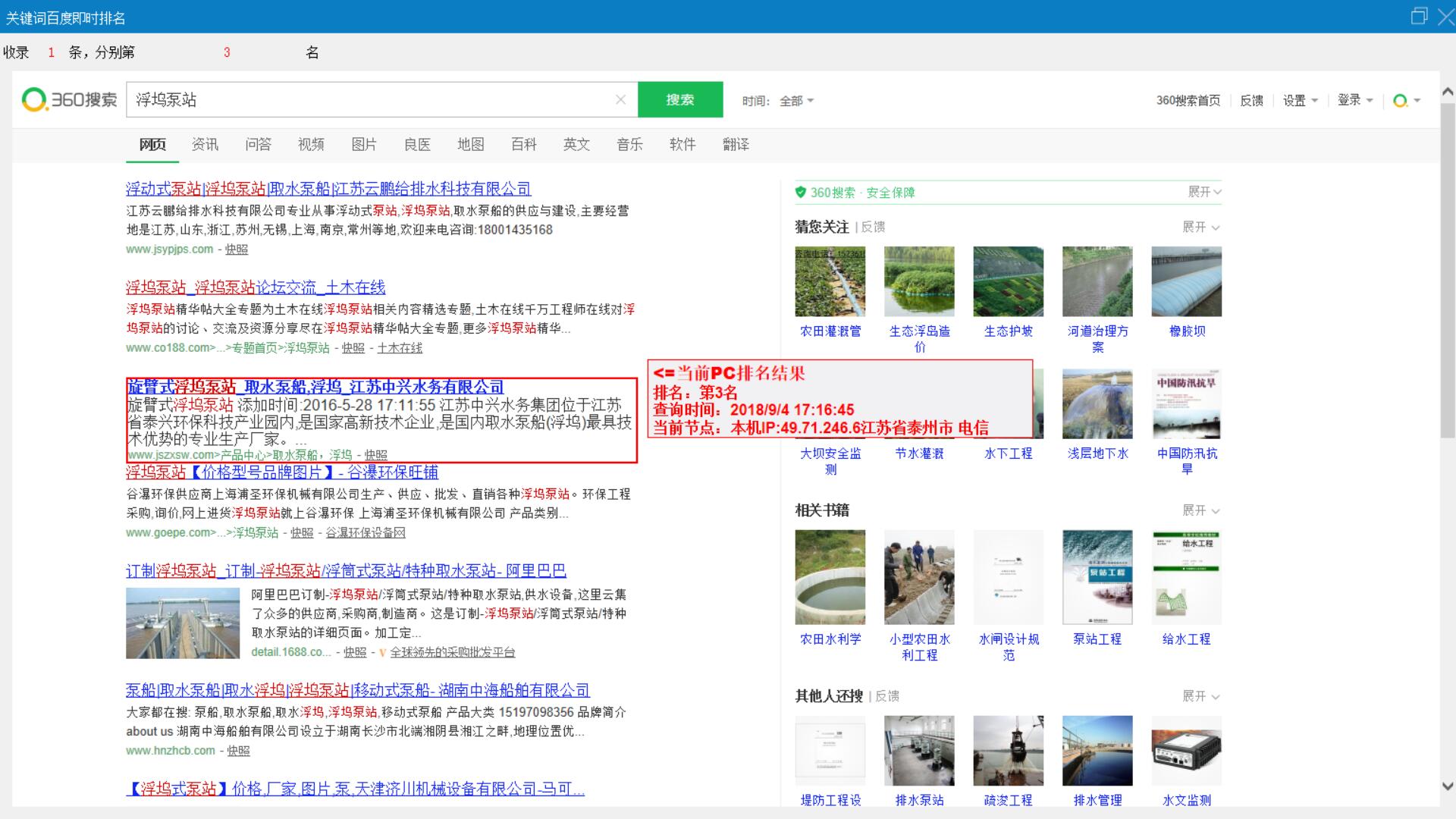The image size is (1456, 819).
Task: Open the 农田灌溉管 thumbnail
Action: click(830, 281)
